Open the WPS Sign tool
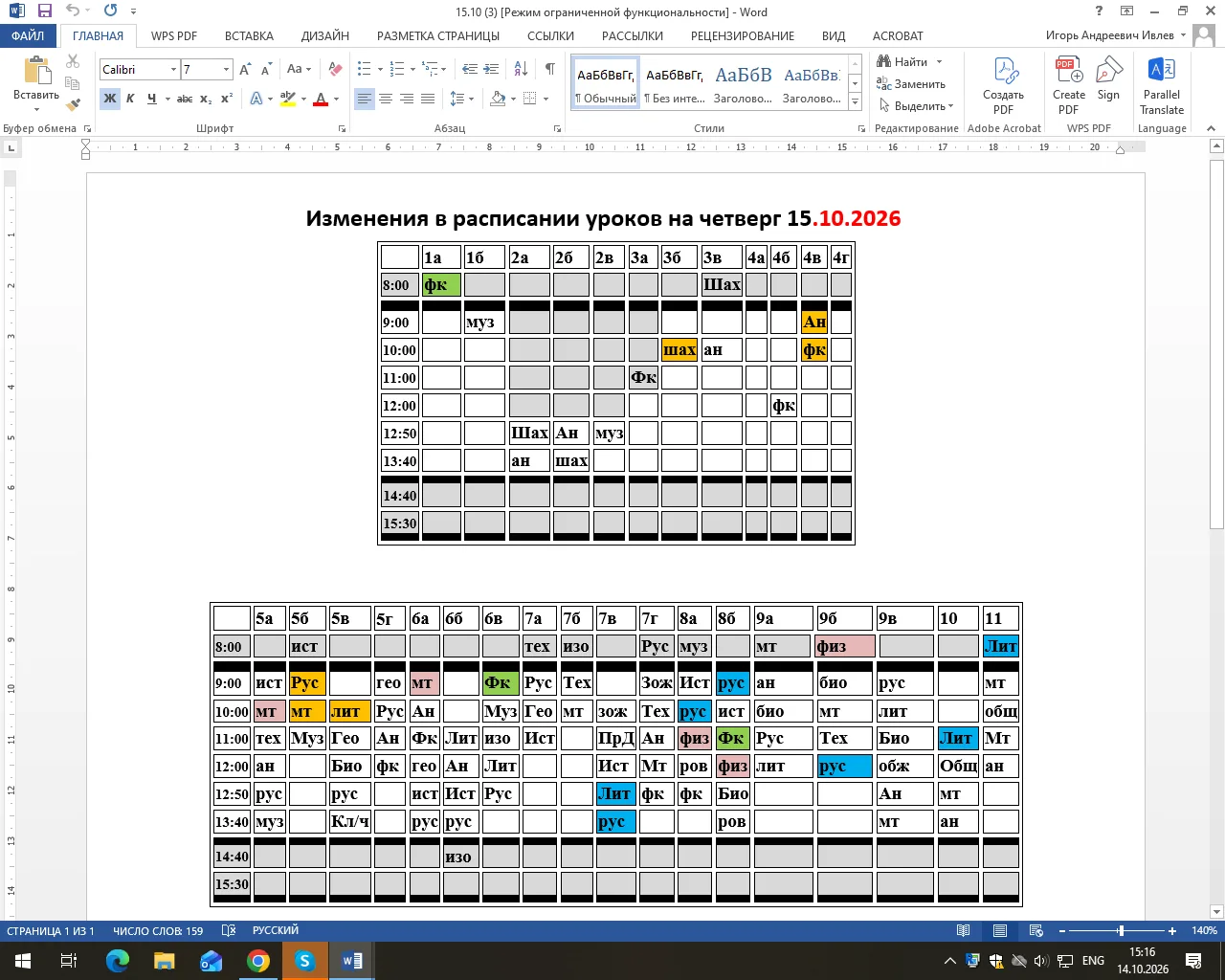The width and height of the screenshot is (1225, 980). (x=1108, y=79)
